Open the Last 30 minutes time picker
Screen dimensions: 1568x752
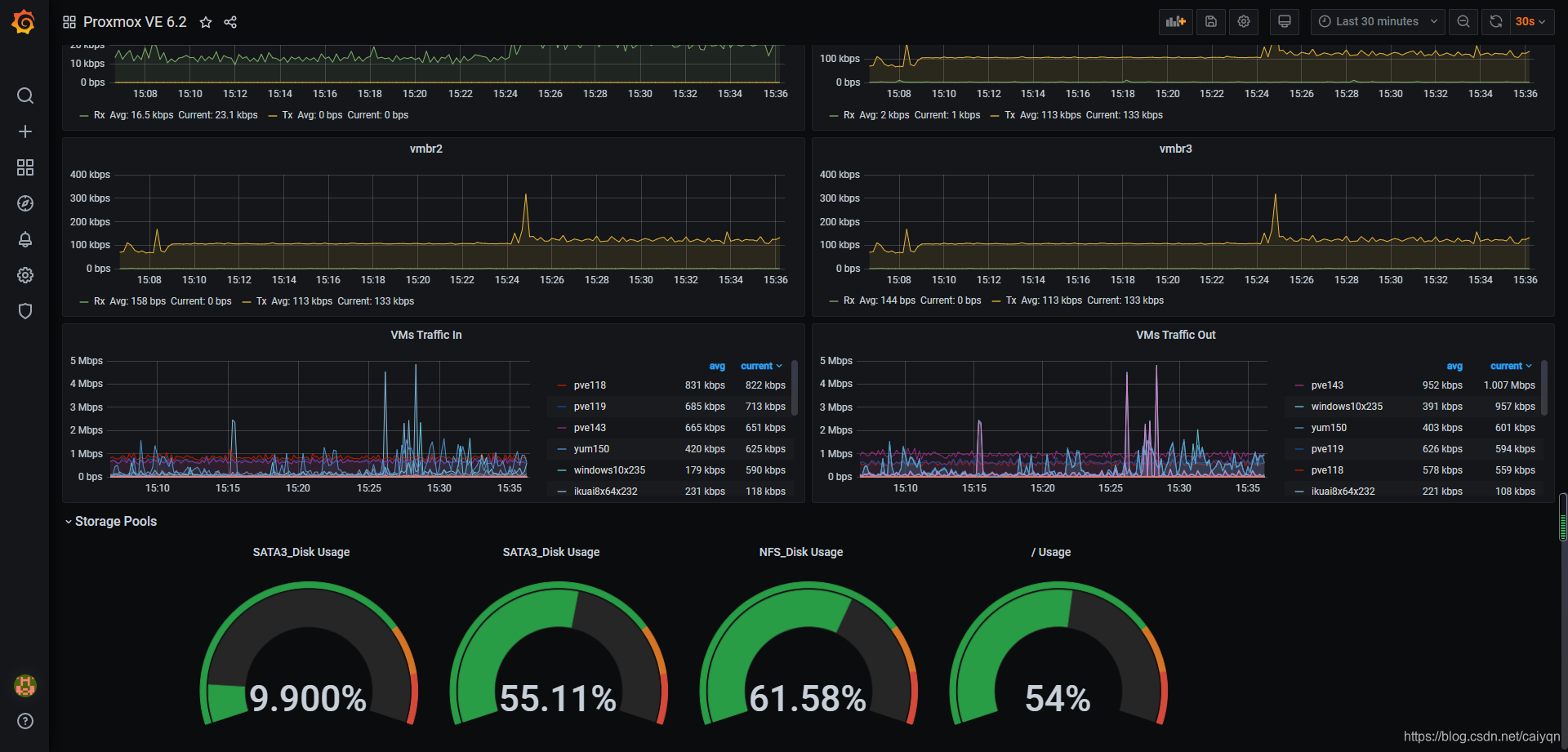click(1376, 21)
